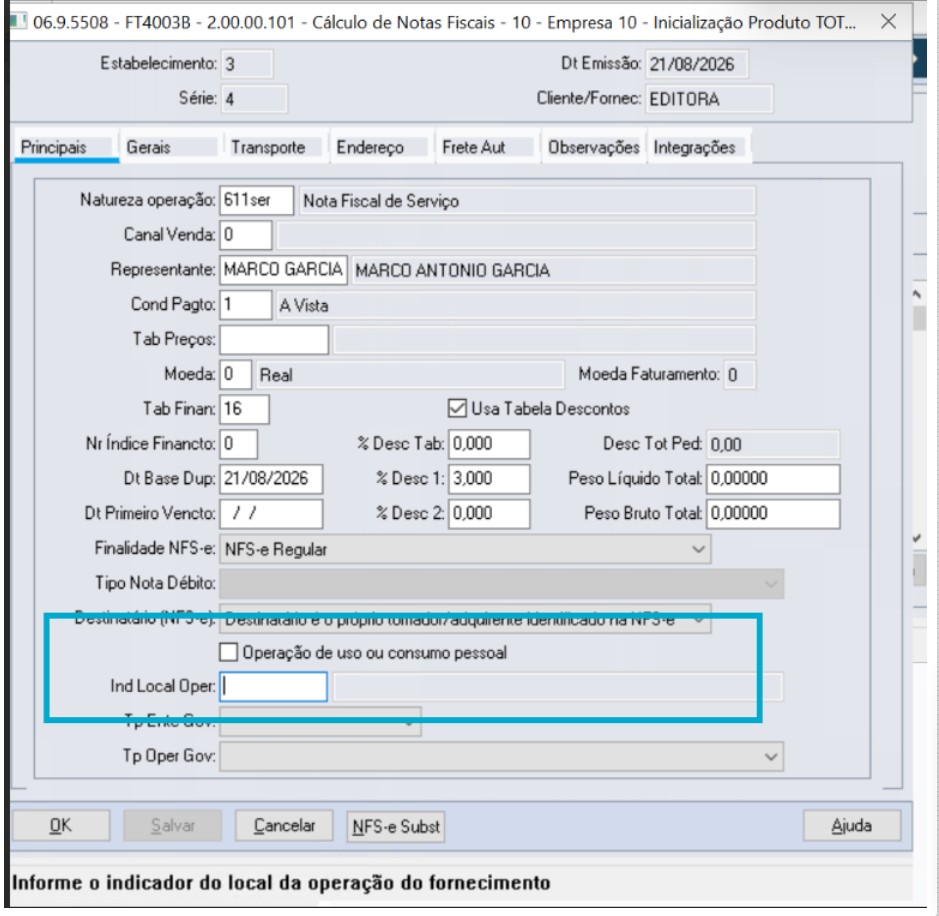Expand the Tp Oper Gov dropdown

coord(501,757)
